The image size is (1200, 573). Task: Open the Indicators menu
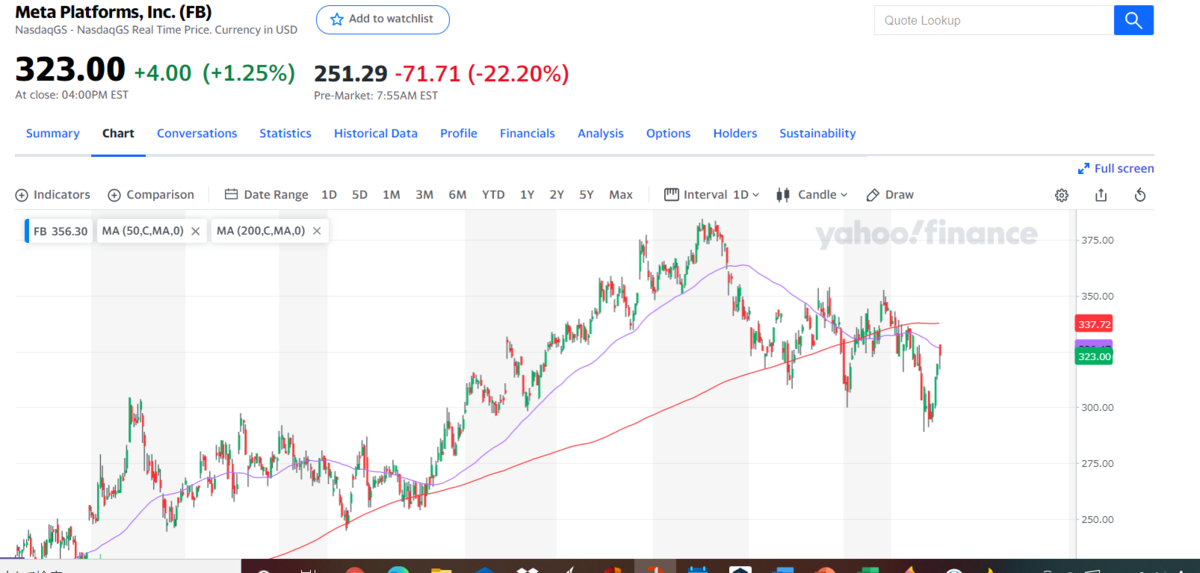coord(53,195)
